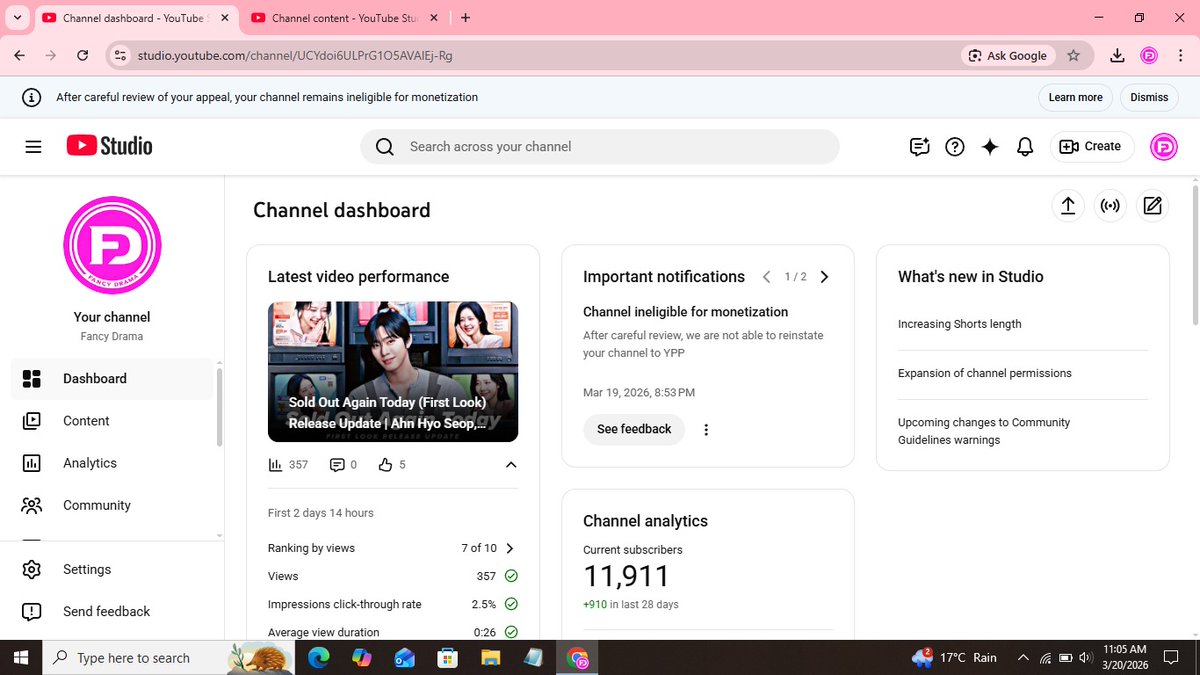
Task: Show hidden icons in system tray
Action: (x=1022, y=658)
